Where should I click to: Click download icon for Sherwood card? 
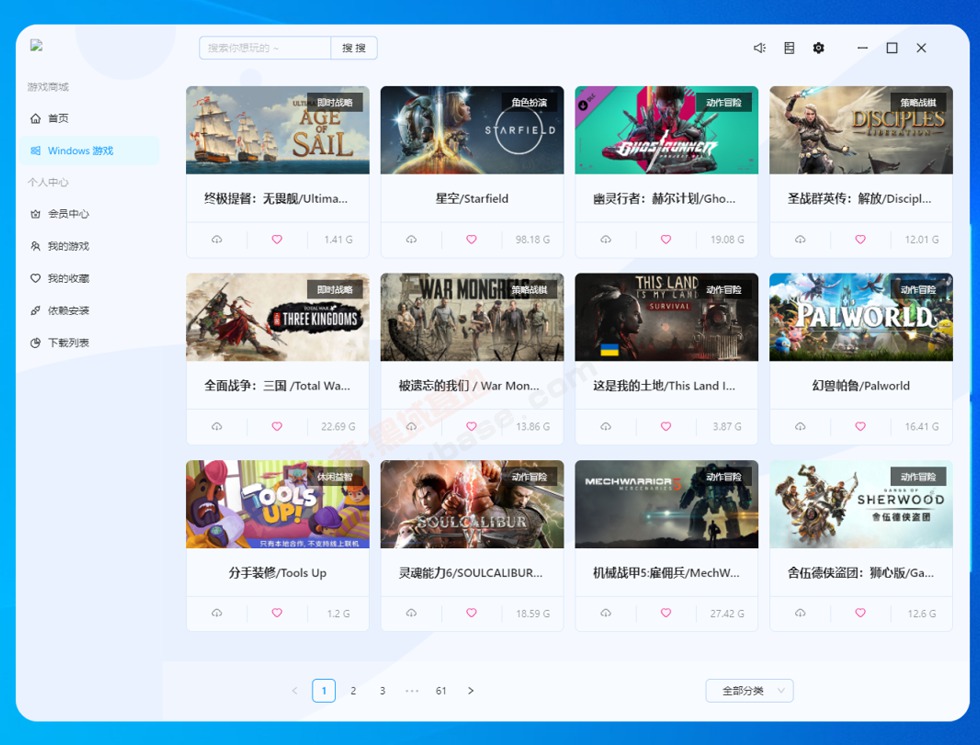point(800,613)
